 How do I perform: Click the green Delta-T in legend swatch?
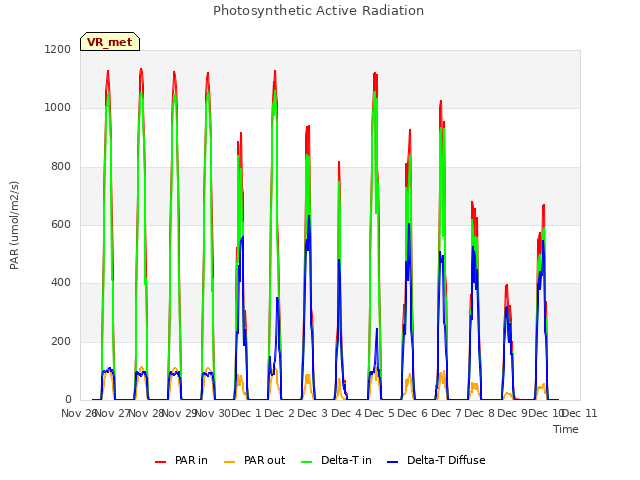[307, 462]
